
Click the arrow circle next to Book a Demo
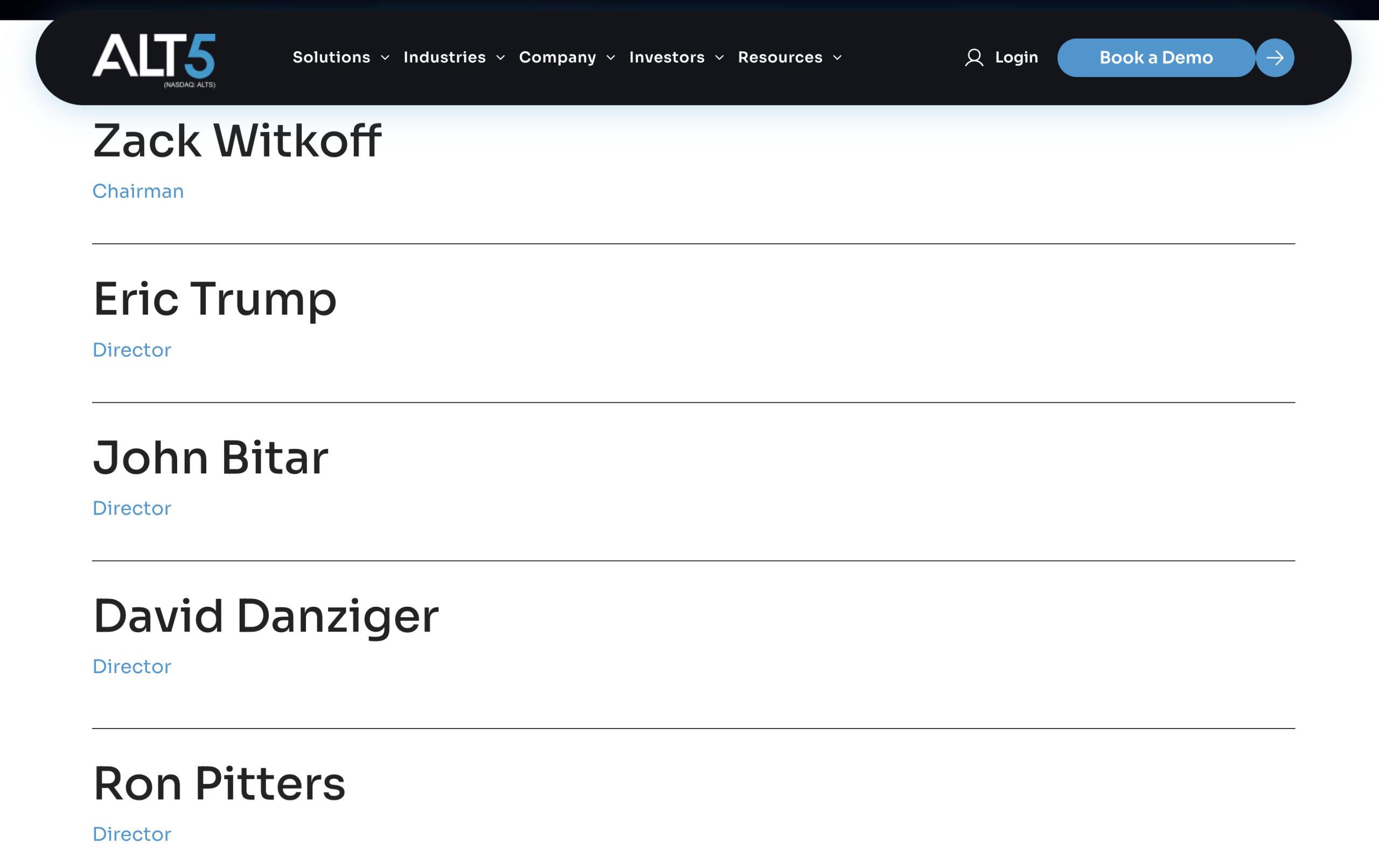[x=1275, y=58]
